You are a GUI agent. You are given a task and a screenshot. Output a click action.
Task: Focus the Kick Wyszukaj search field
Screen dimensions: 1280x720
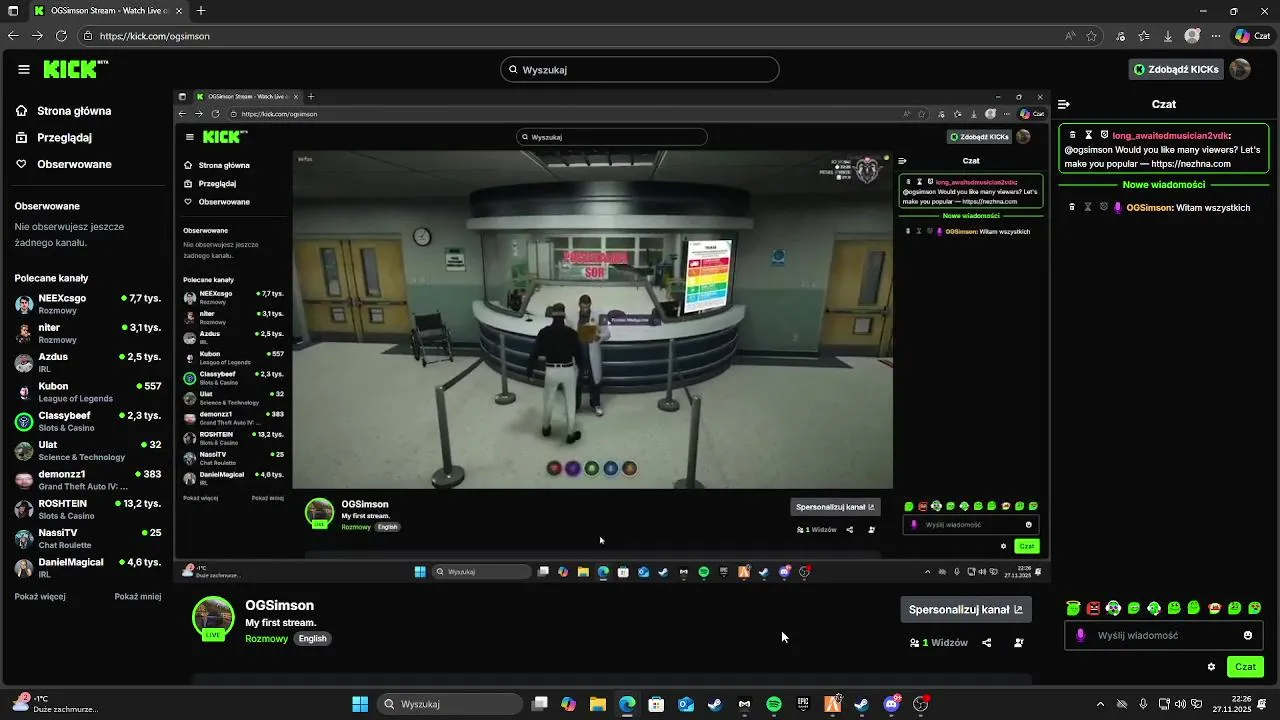point(640,70)
